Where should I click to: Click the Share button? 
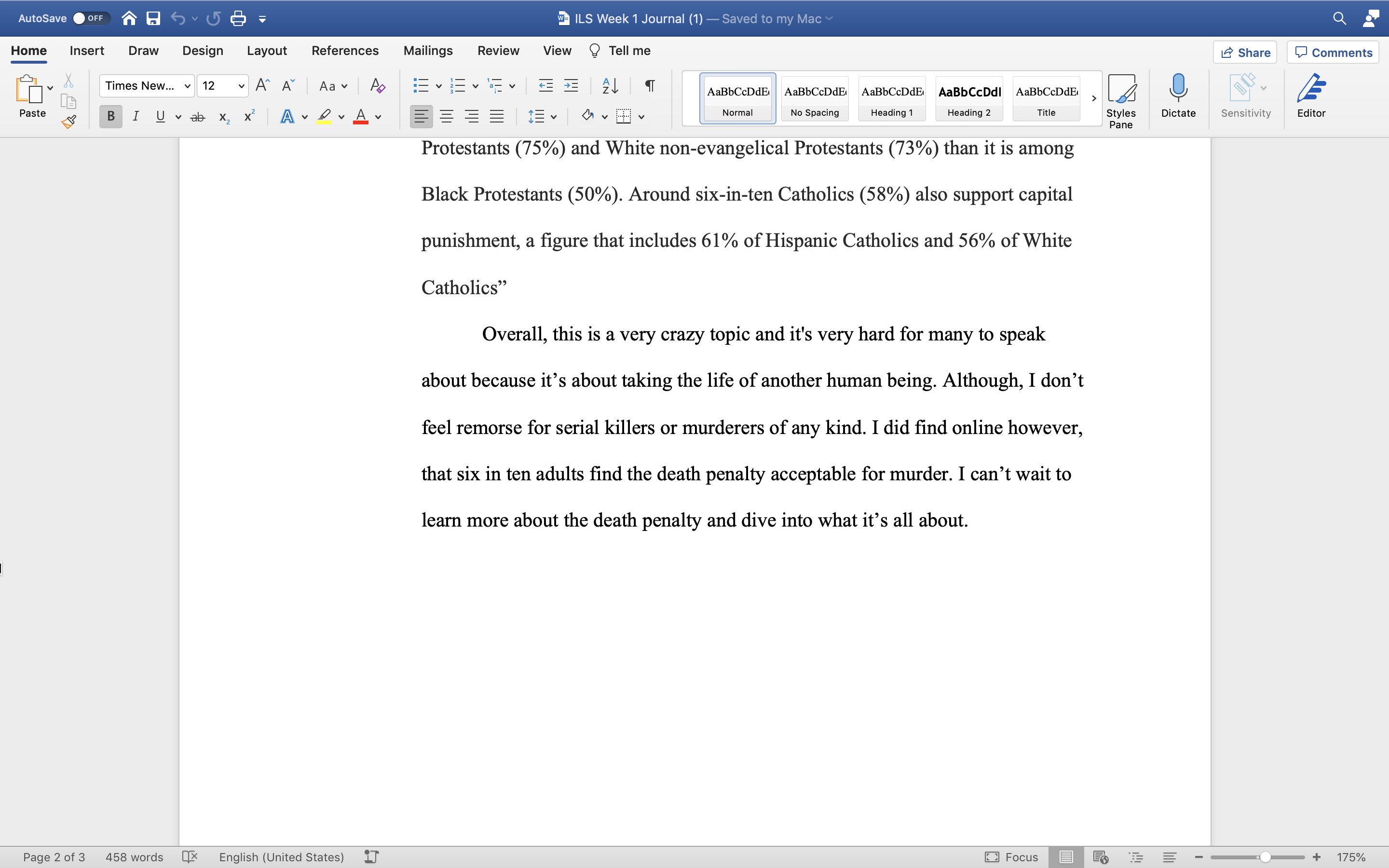click(1245, 52)
